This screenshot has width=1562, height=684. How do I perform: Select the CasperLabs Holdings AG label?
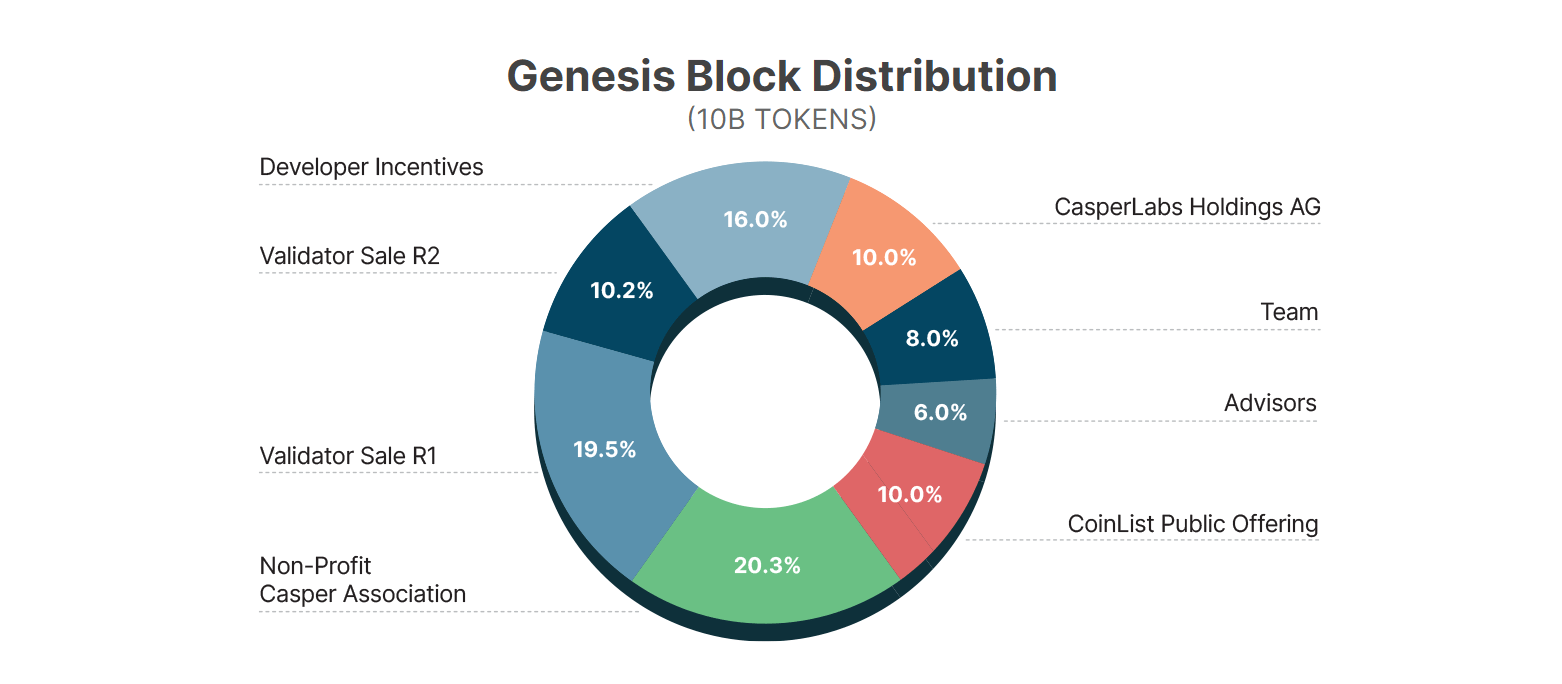1187,207
